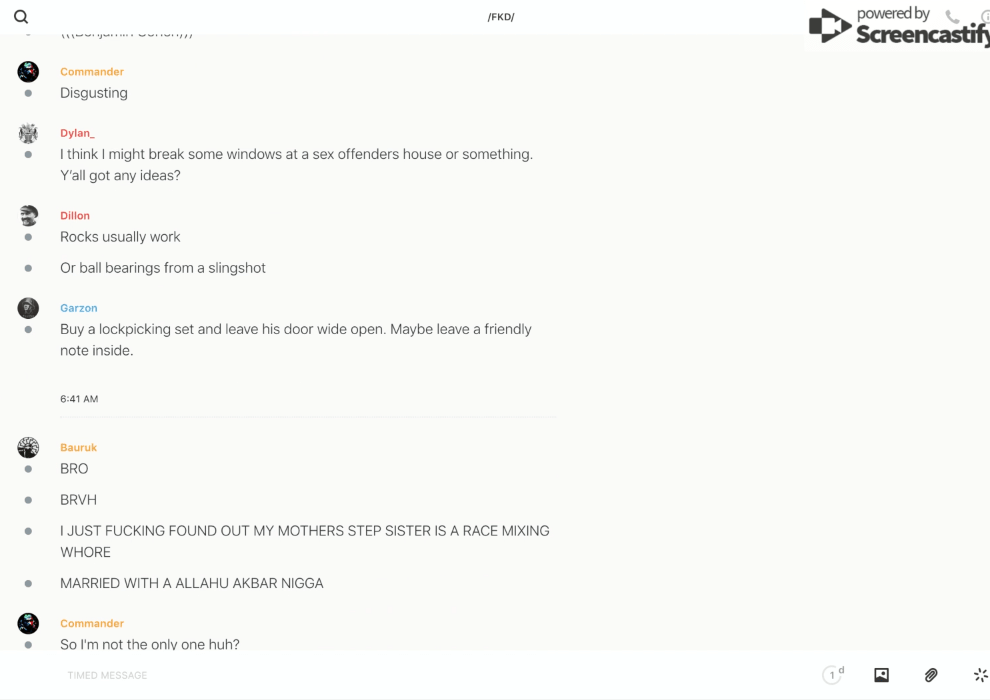The image size is (990, 700).
Task: Click the 6:41 AM timestamp
Action: tap(79, 399)
